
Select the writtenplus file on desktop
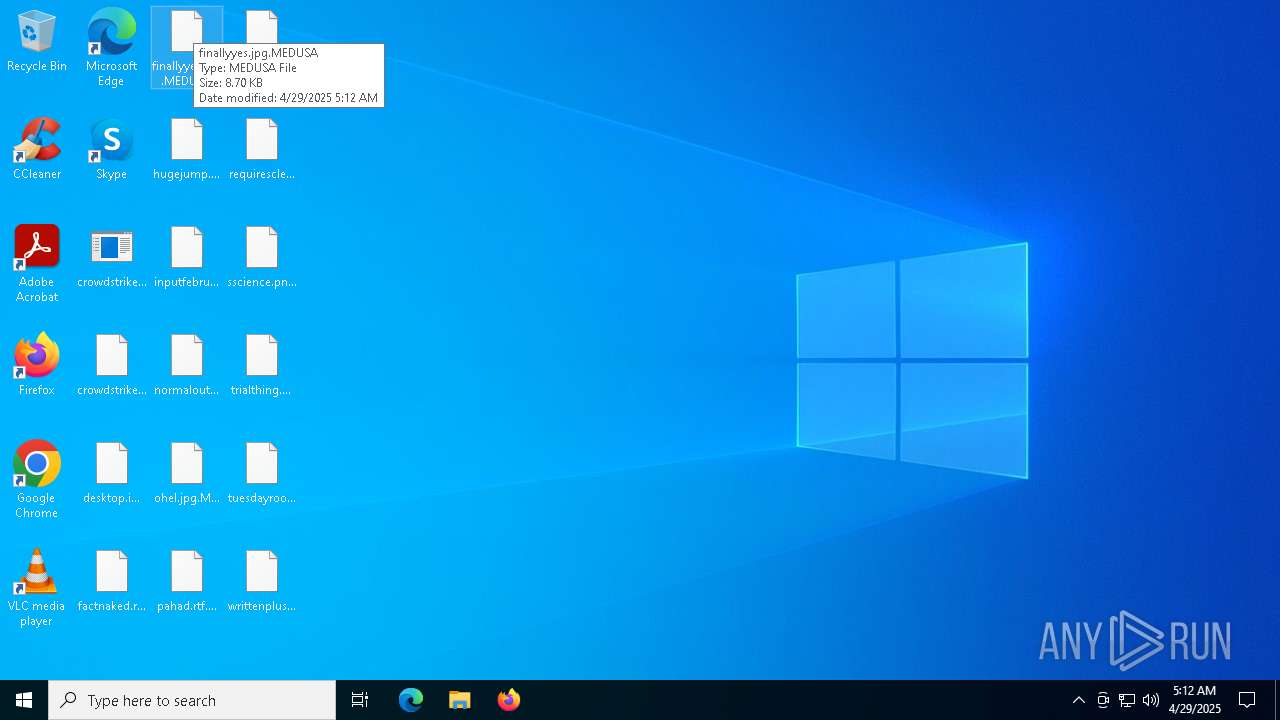(262, 582)
